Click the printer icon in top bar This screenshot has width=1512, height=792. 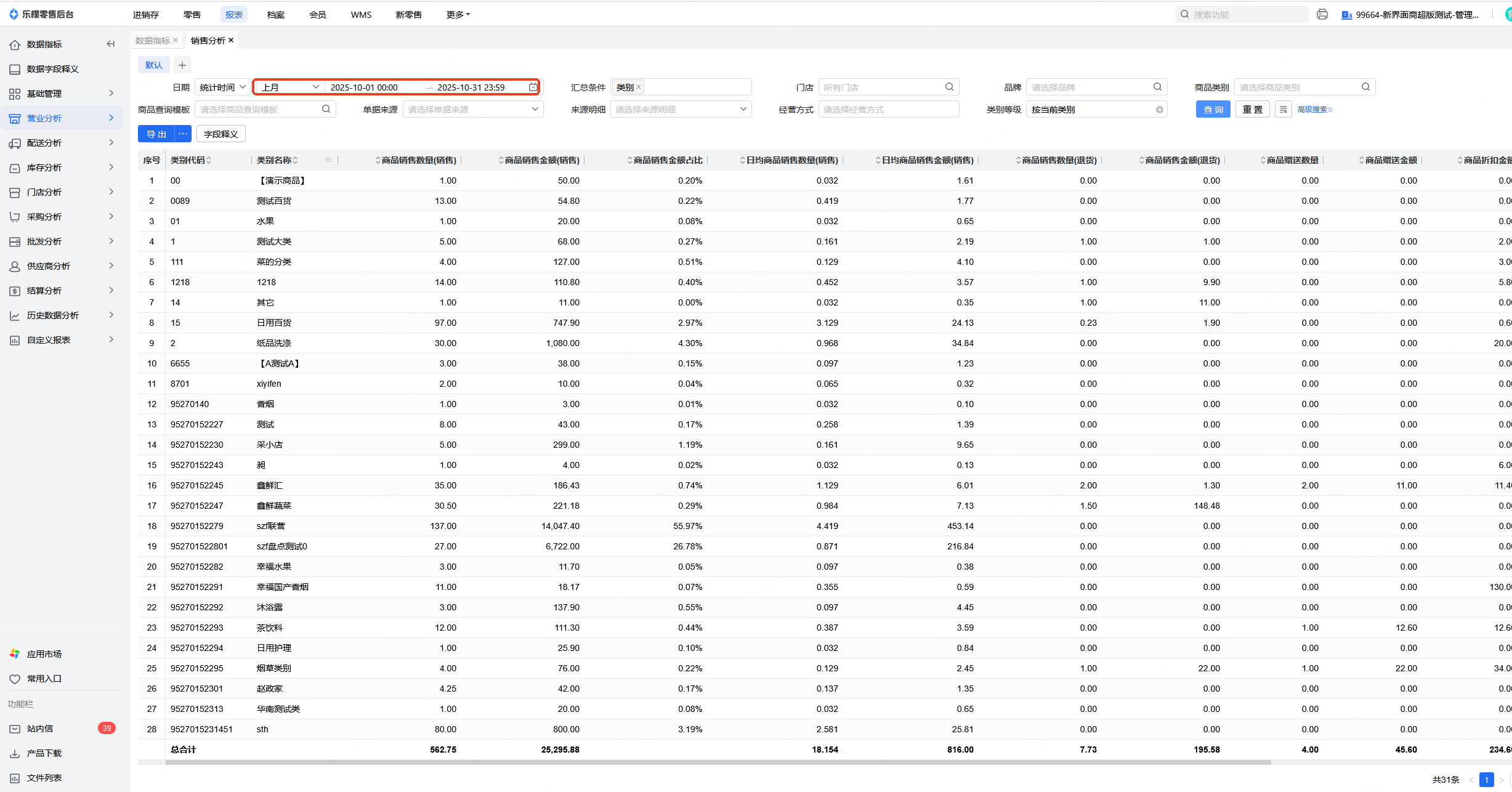[x=1322, y=14]
